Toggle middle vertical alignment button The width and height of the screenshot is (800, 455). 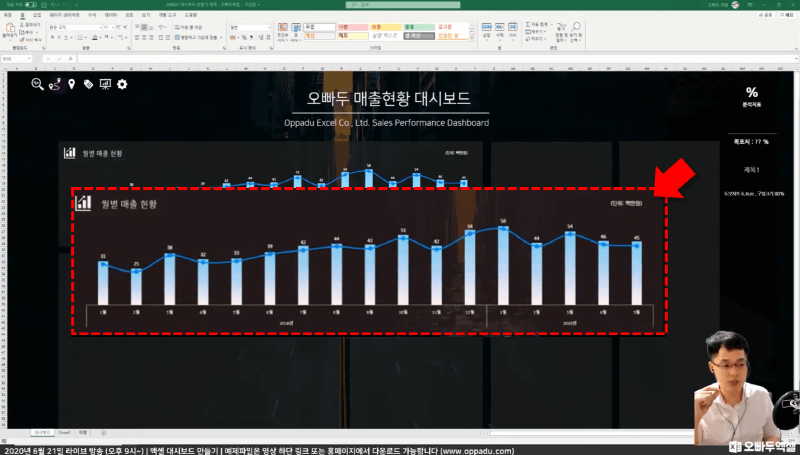click(144, 27)
